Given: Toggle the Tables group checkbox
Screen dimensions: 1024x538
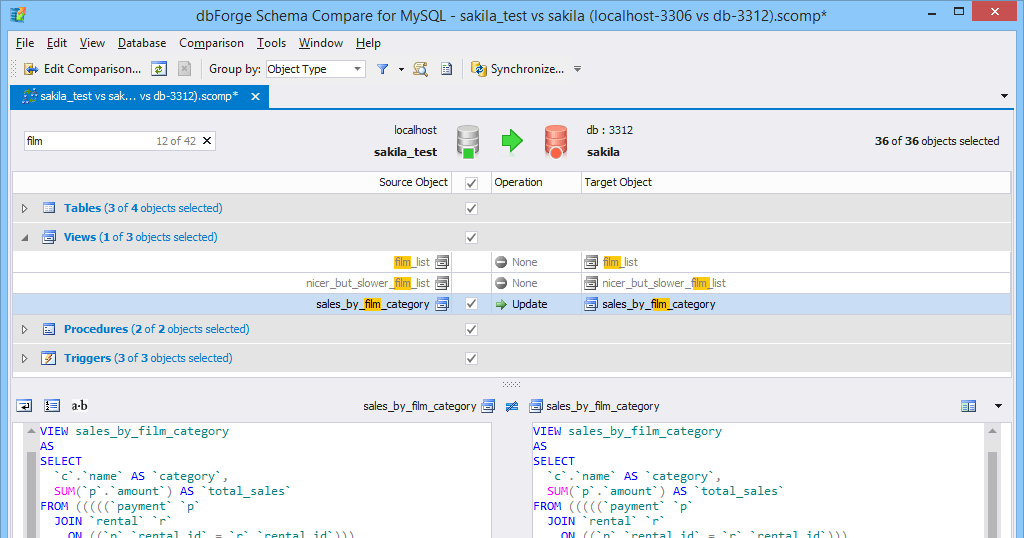Looking at the screenshot, I should click(x=471, y=208).
